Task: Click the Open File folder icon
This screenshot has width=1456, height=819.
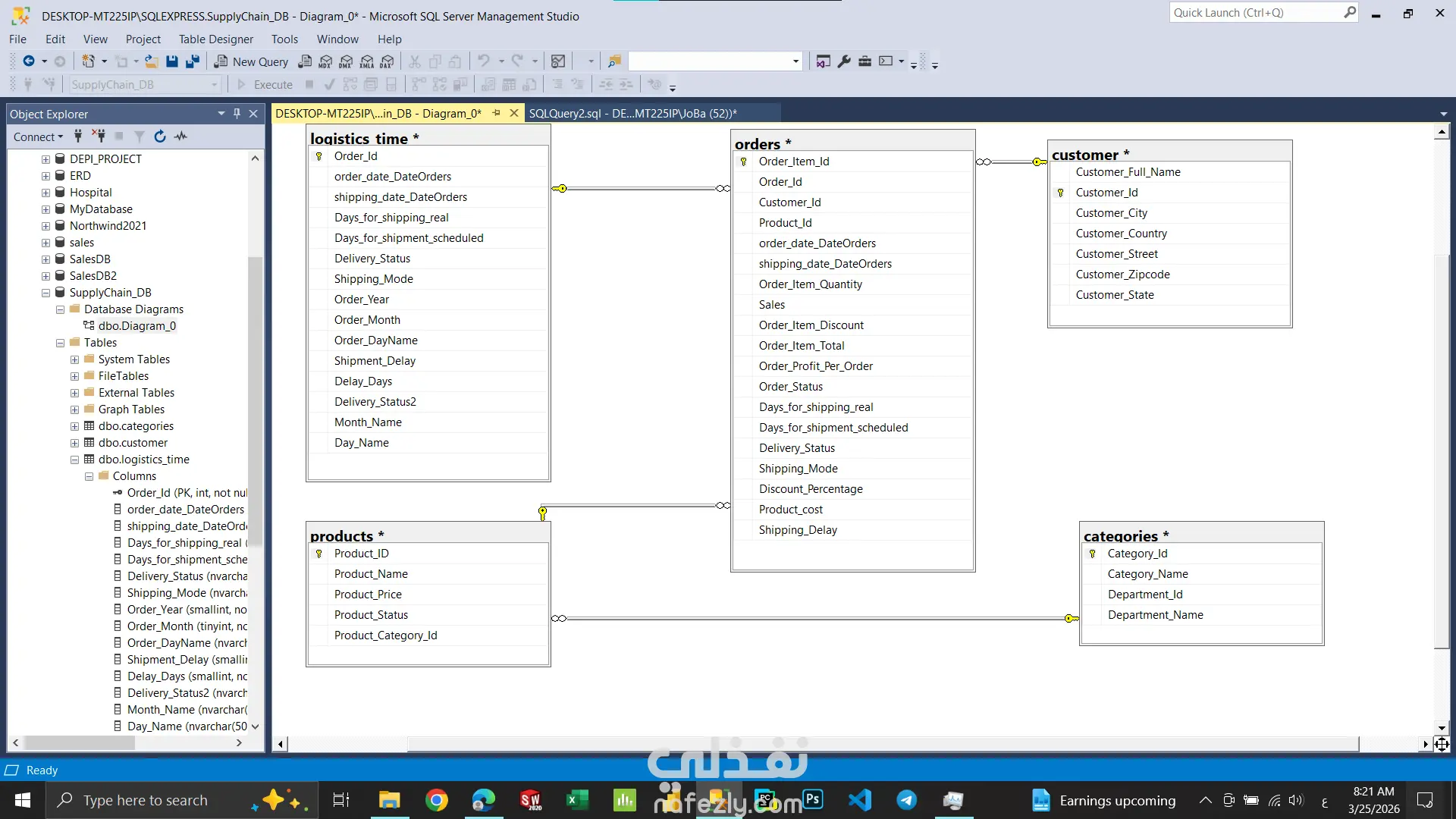Action: pyautogui.click(x=152, y=61)
